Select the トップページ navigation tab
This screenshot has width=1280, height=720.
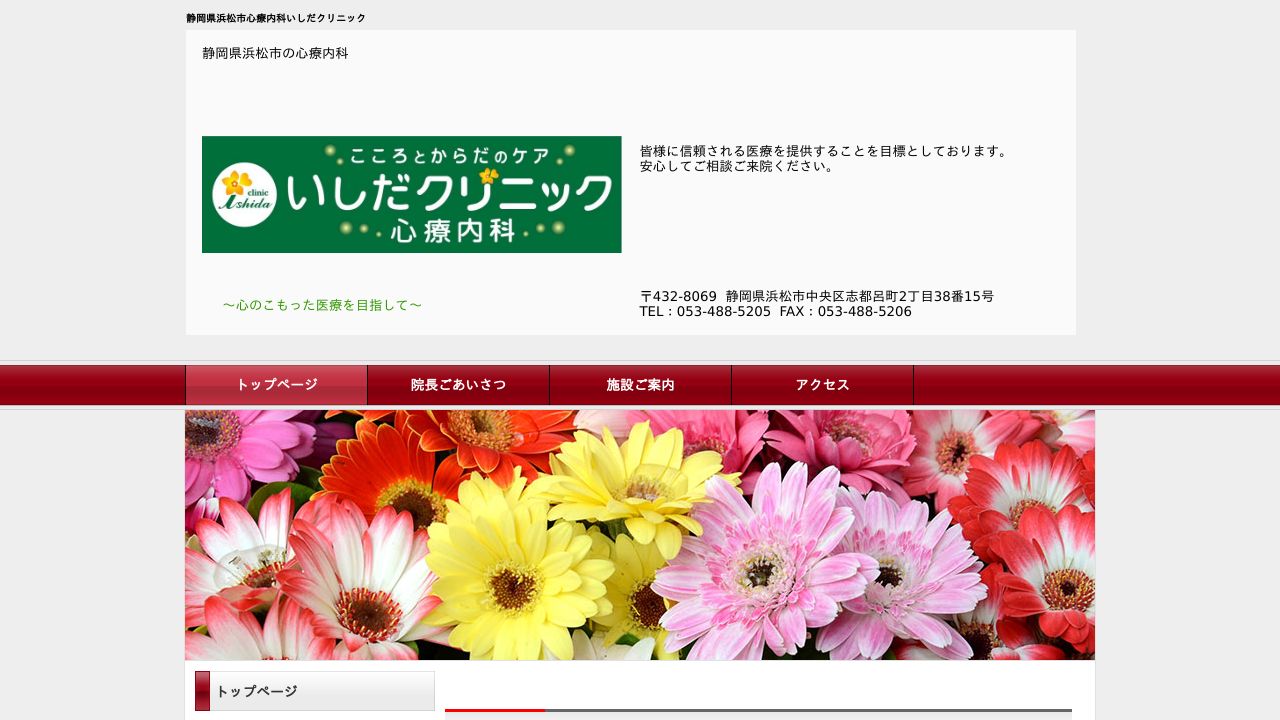pyautogui.click(x=276, y=384)
